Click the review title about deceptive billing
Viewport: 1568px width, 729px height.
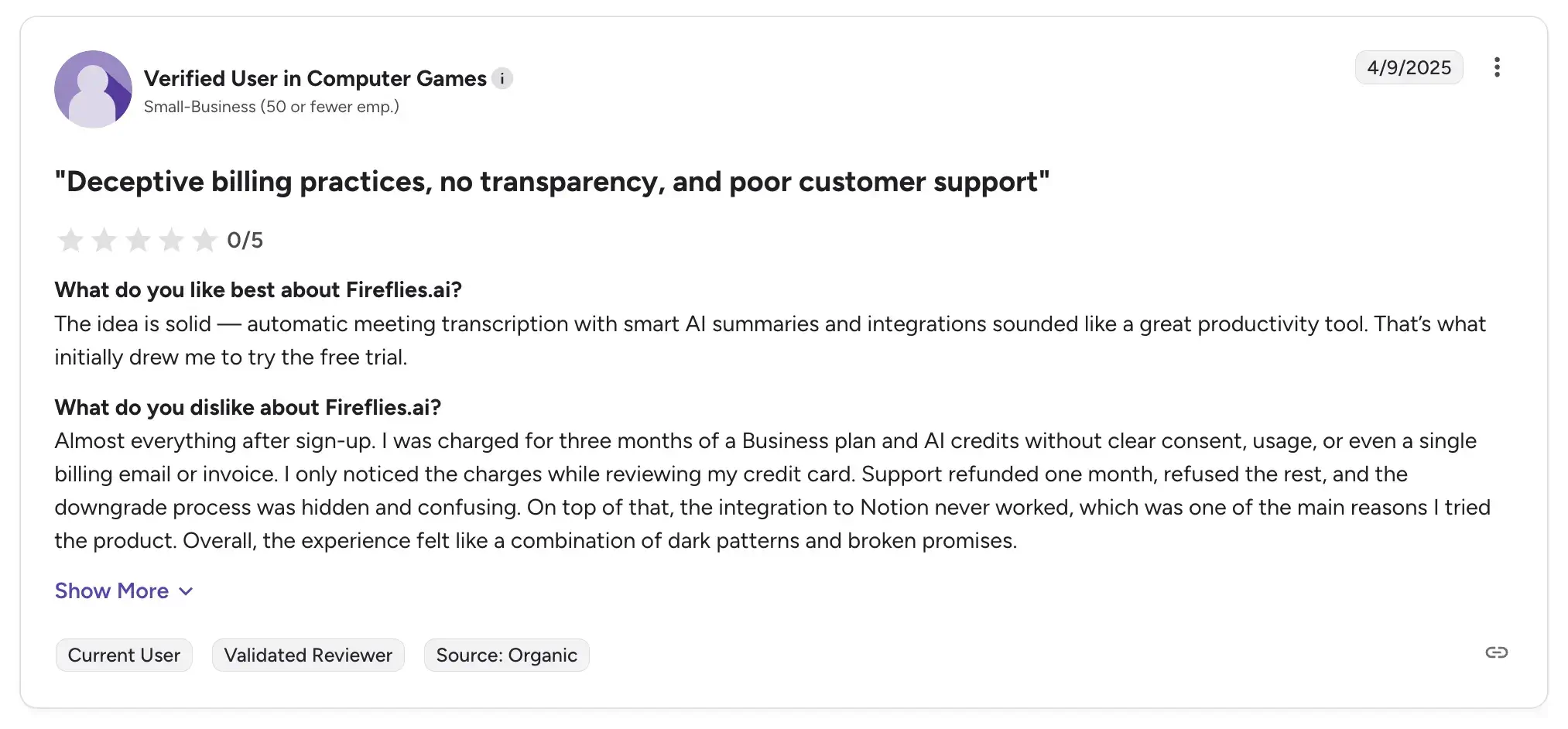pos(552,182)
